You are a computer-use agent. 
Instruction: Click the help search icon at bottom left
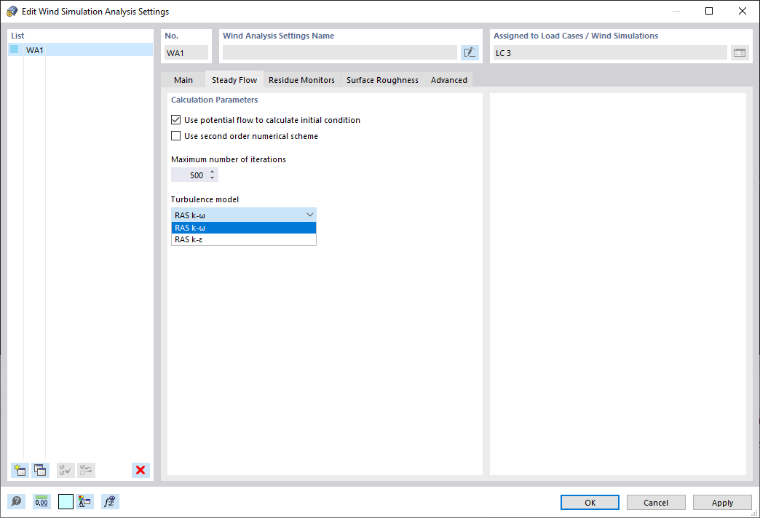(x=16, y=502)
